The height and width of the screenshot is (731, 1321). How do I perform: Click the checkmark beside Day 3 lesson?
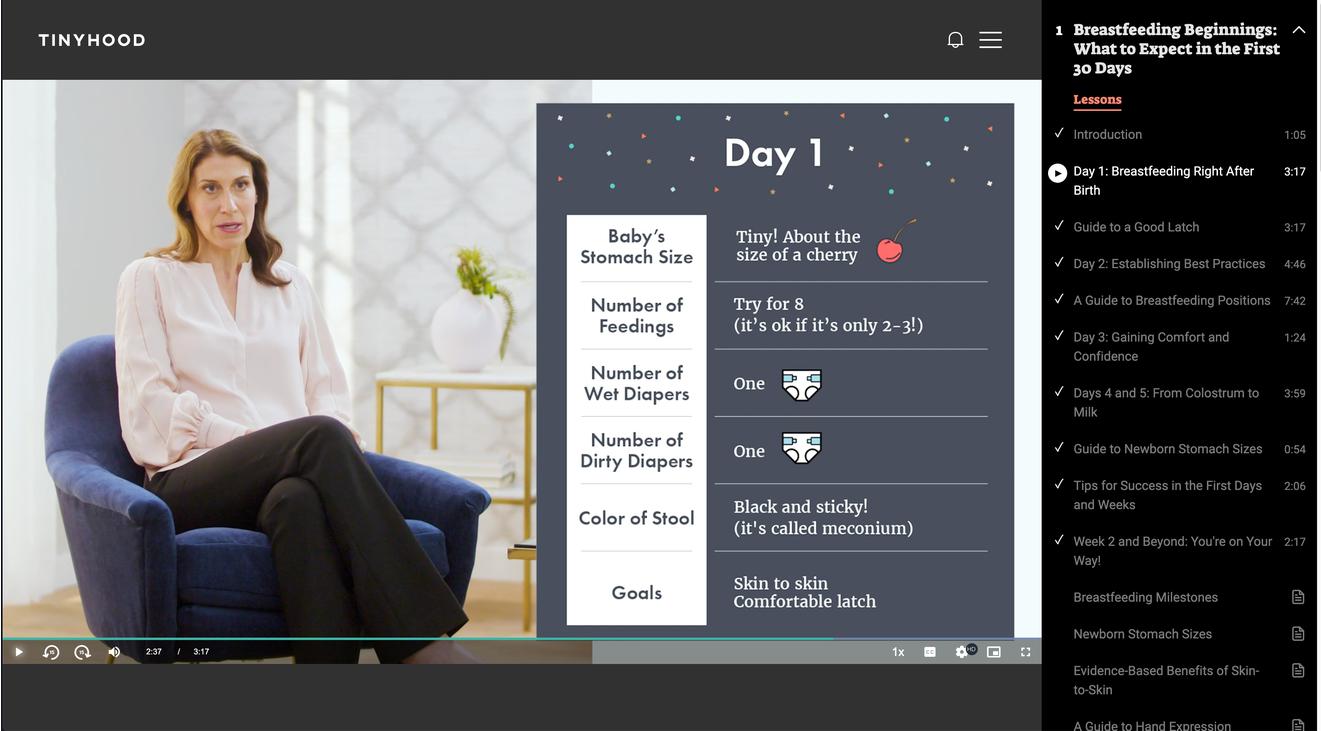tap(1058, 336)
